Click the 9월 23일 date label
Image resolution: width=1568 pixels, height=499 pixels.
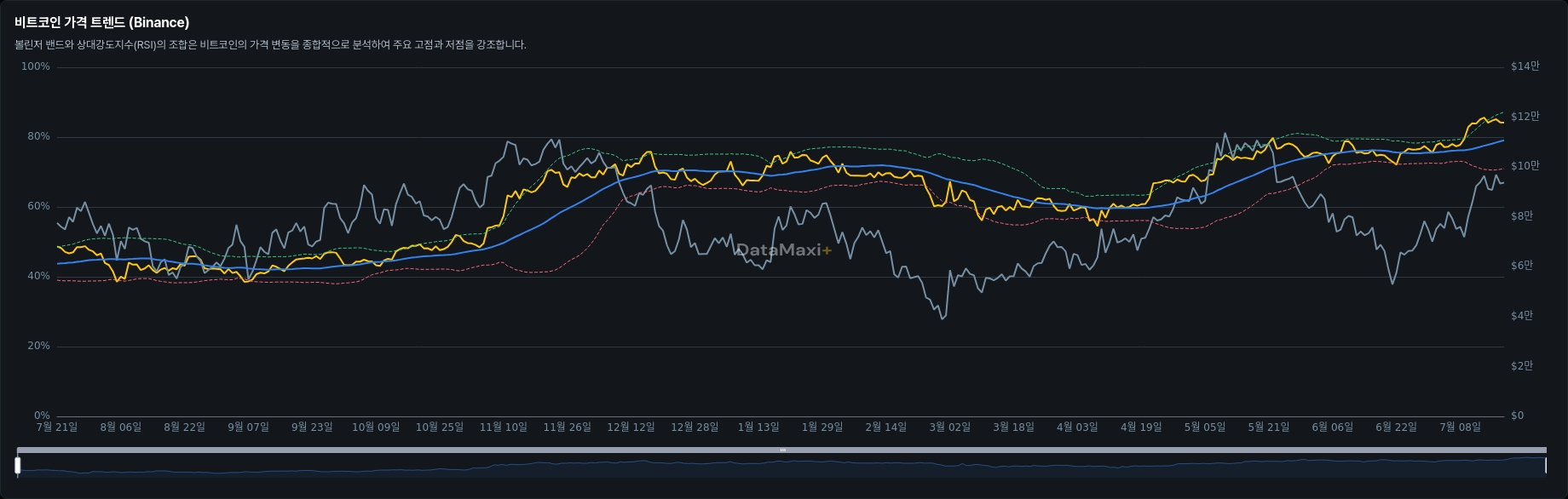(312, 427)
